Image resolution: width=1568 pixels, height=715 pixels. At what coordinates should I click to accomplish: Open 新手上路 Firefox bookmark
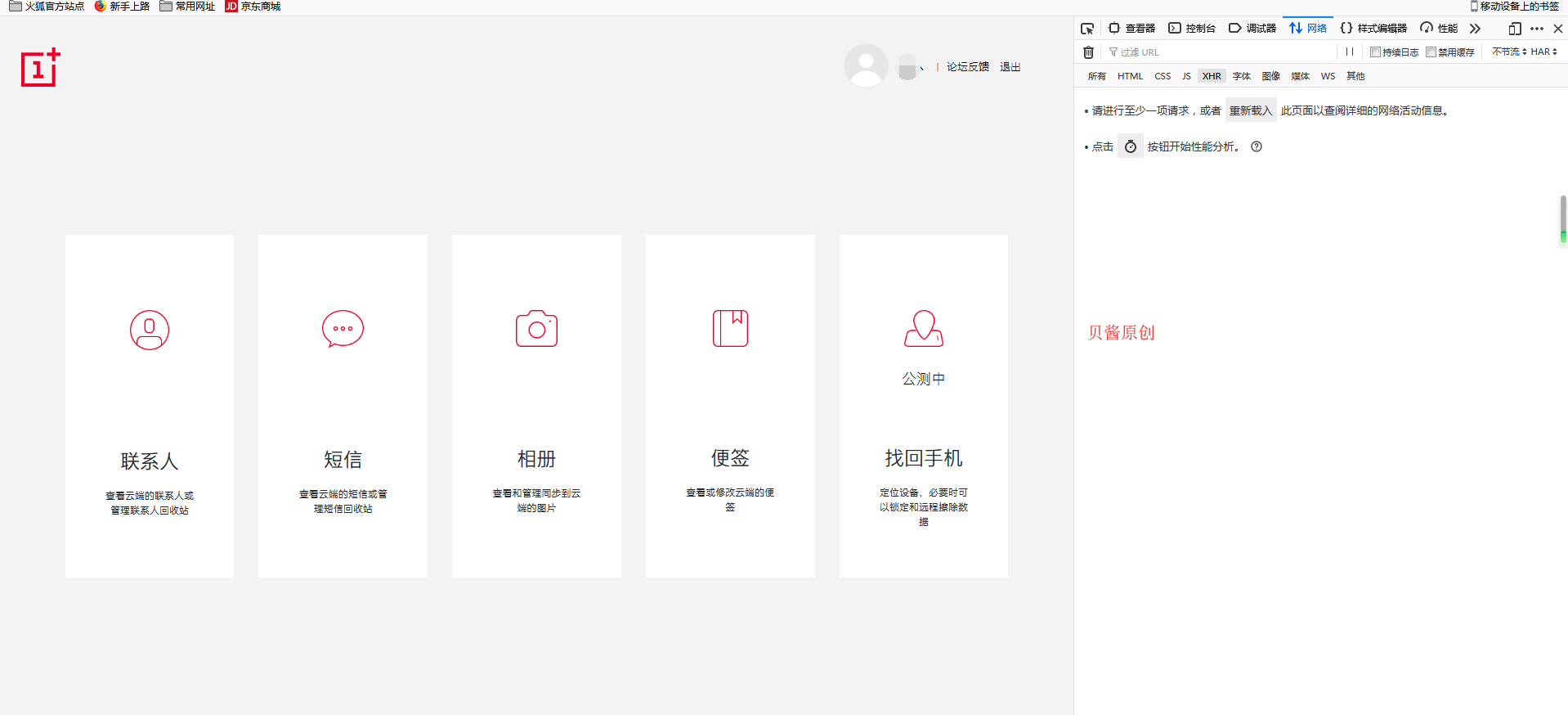click(122, 7)
